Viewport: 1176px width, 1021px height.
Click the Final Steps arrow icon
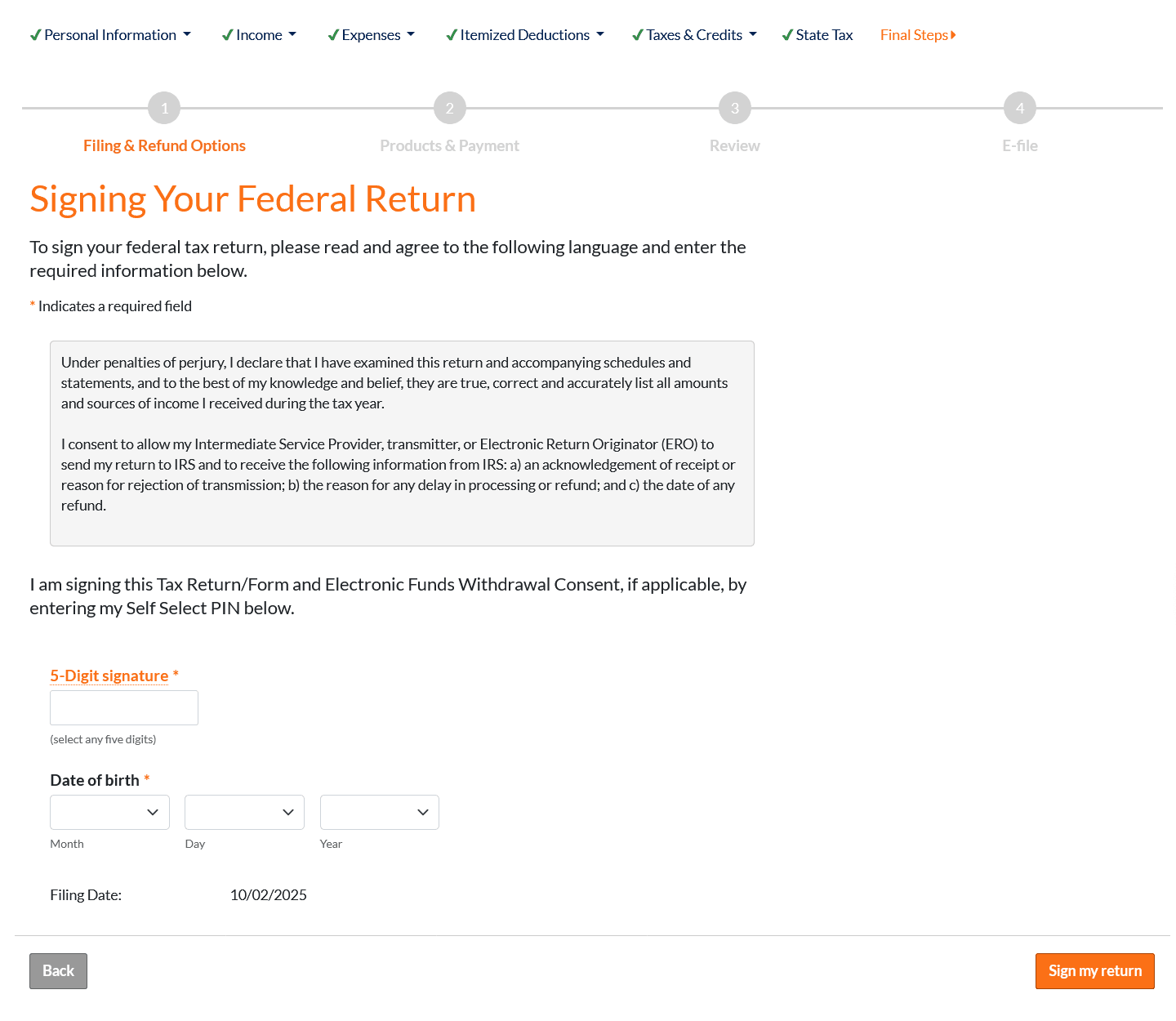pos(953,35)
